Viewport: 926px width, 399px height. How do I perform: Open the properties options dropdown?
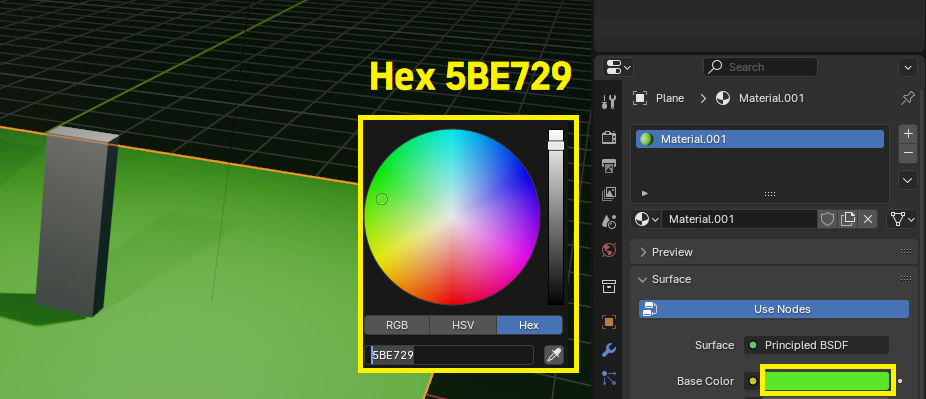[x=908, y=67]
